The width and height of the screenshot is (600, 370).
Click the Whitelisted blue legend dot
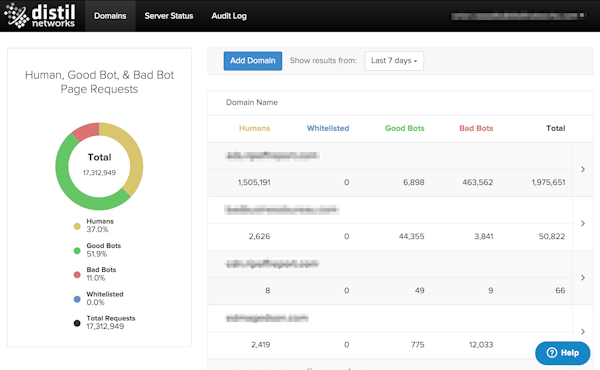point(77,299)
